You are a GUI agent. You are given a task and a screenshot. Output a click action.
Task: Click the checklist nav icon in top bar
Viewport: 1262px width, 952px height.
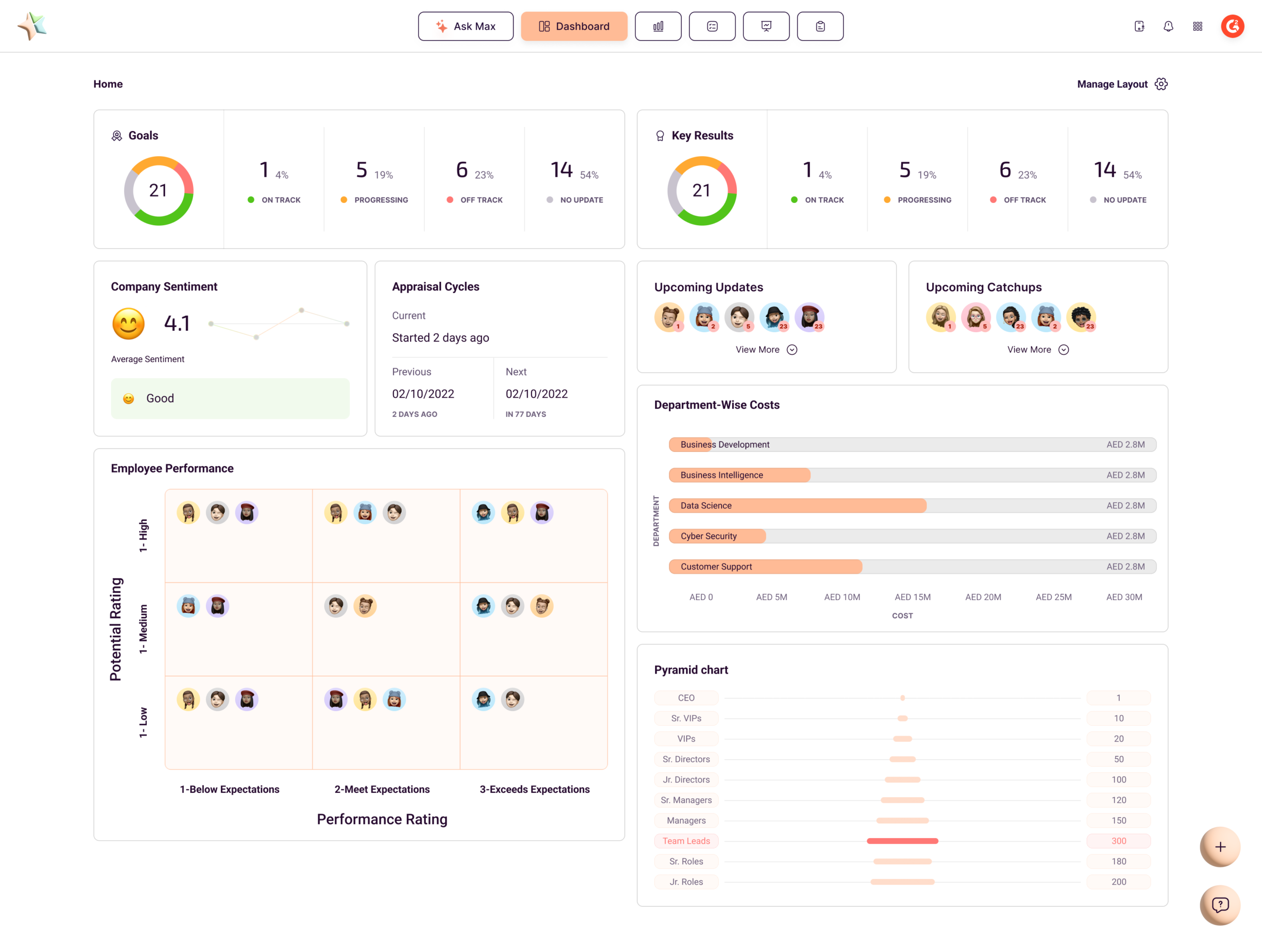coord(712,26)
